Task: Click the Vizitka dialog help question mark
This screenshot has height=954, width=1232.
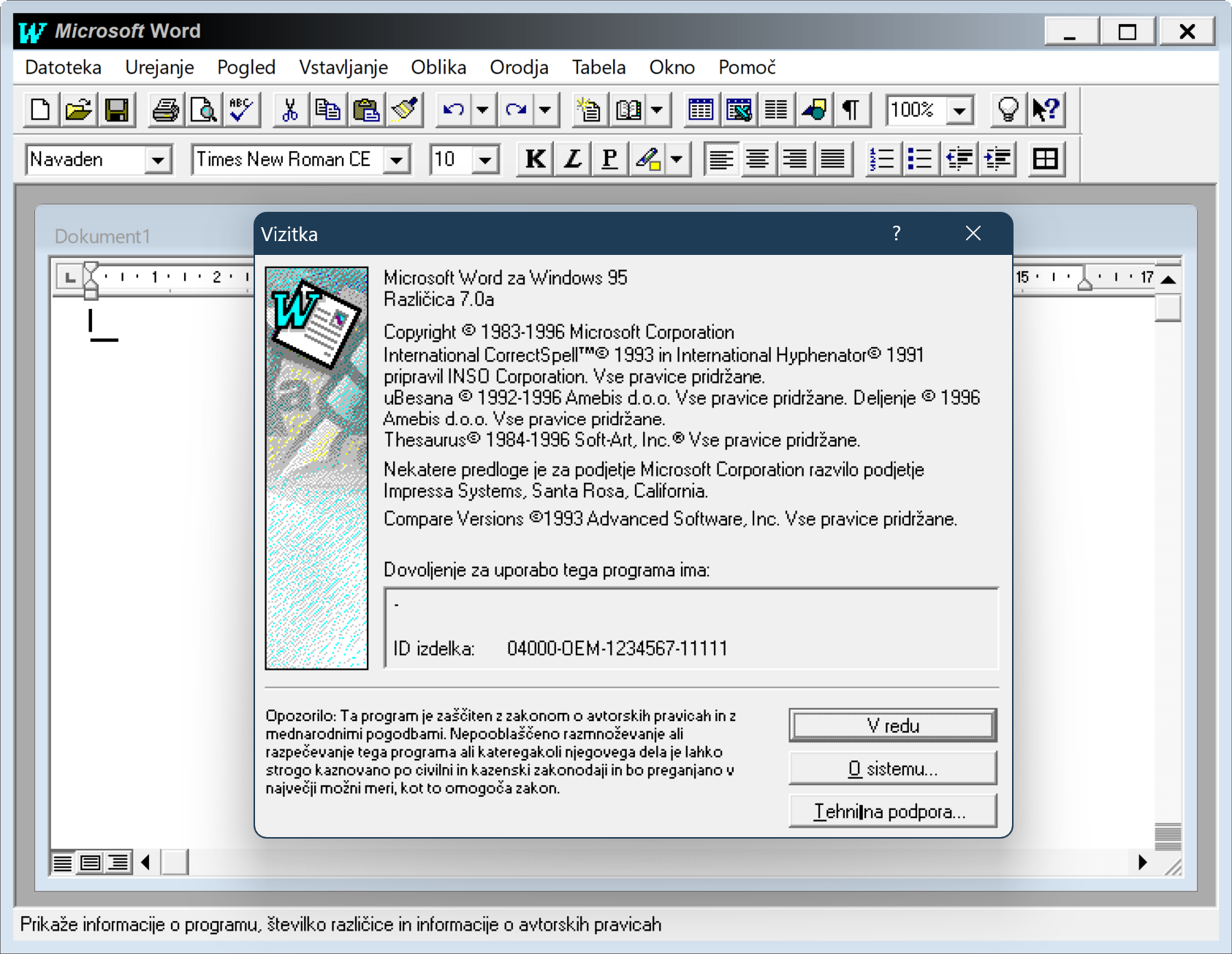Action: tap(897, 234)
